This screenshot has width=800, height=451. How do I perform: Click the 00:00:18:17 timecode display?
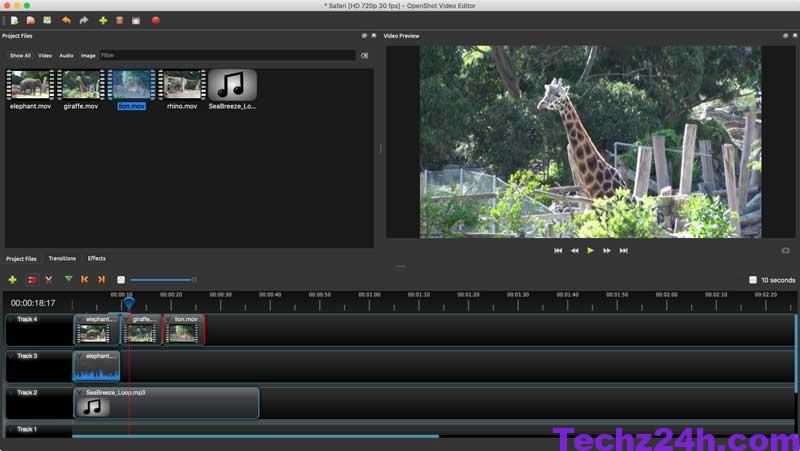(33, 303)
